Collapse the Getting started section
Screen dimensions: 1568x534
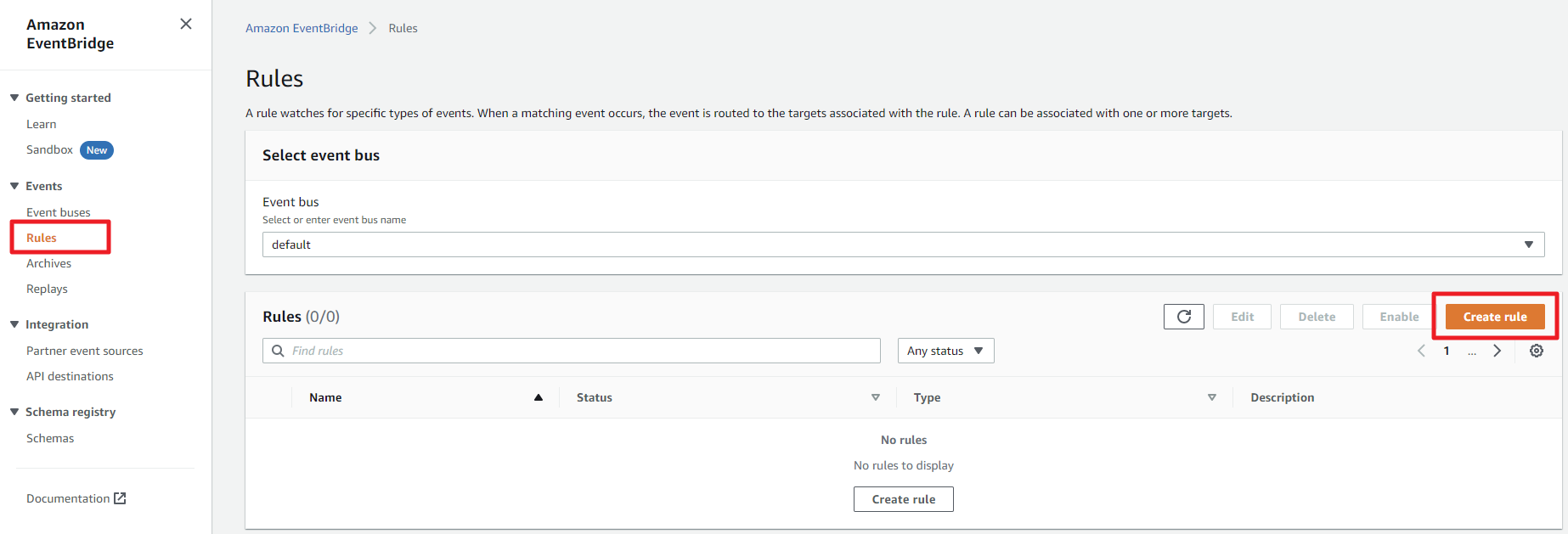[14, 98]
